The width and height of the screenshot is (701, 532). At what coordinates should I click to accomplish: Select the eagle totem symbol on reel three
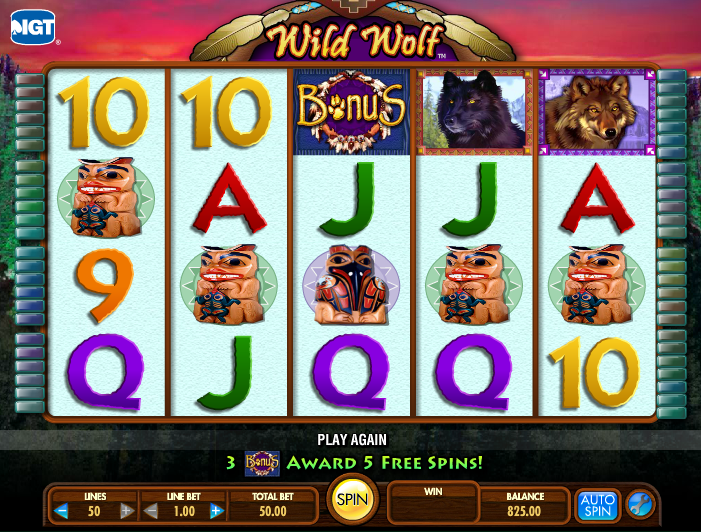tap(351, 285)
